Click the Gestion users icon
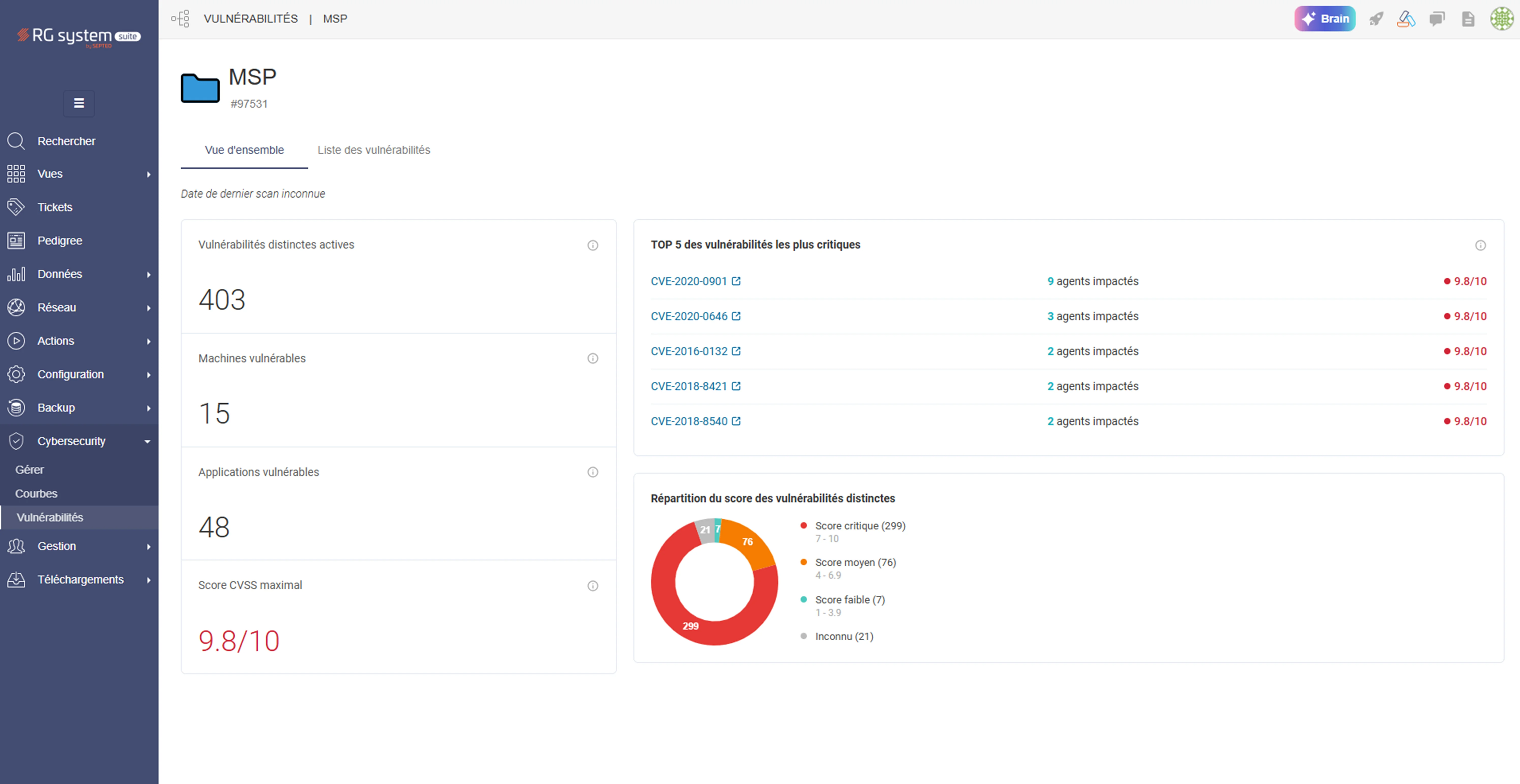 pyautogui.click(x=16, y=546)
